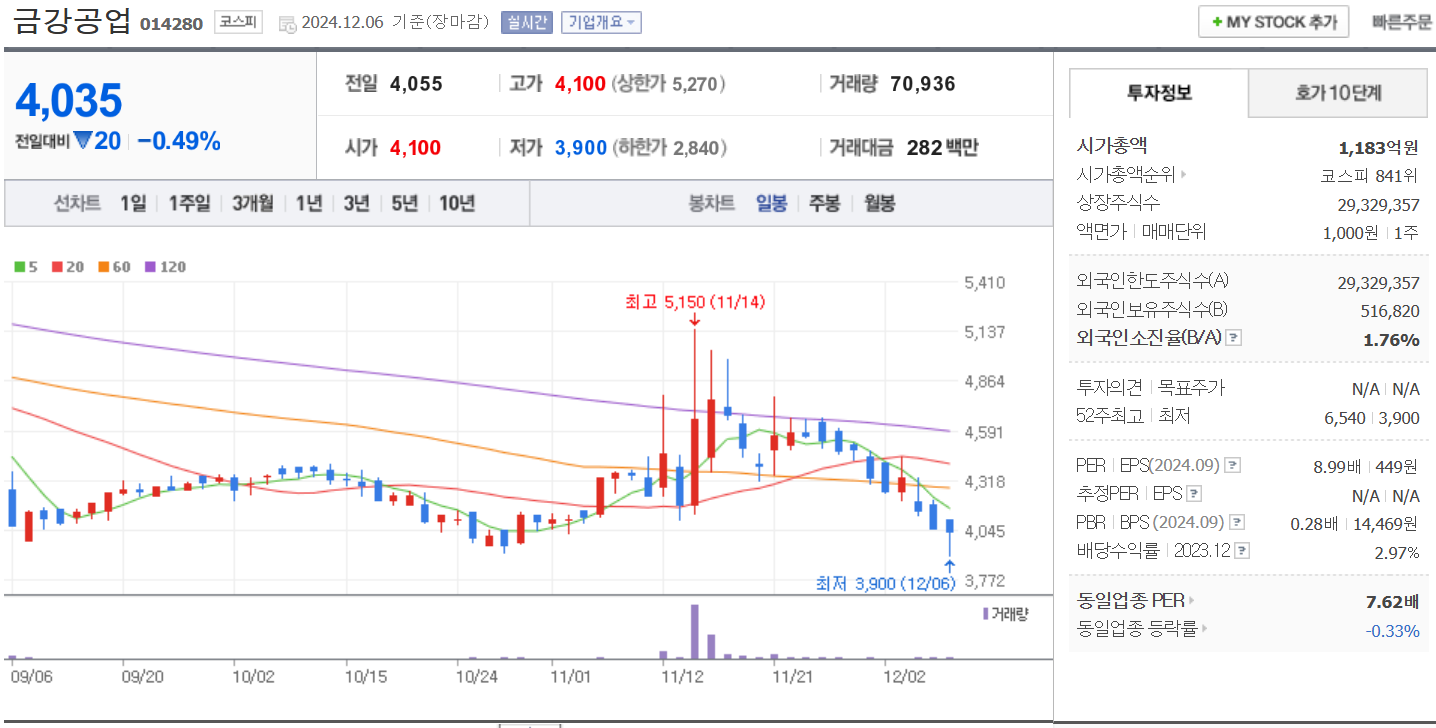
Task: Click the 동일업종 PER label
Action: (1130, 601)
